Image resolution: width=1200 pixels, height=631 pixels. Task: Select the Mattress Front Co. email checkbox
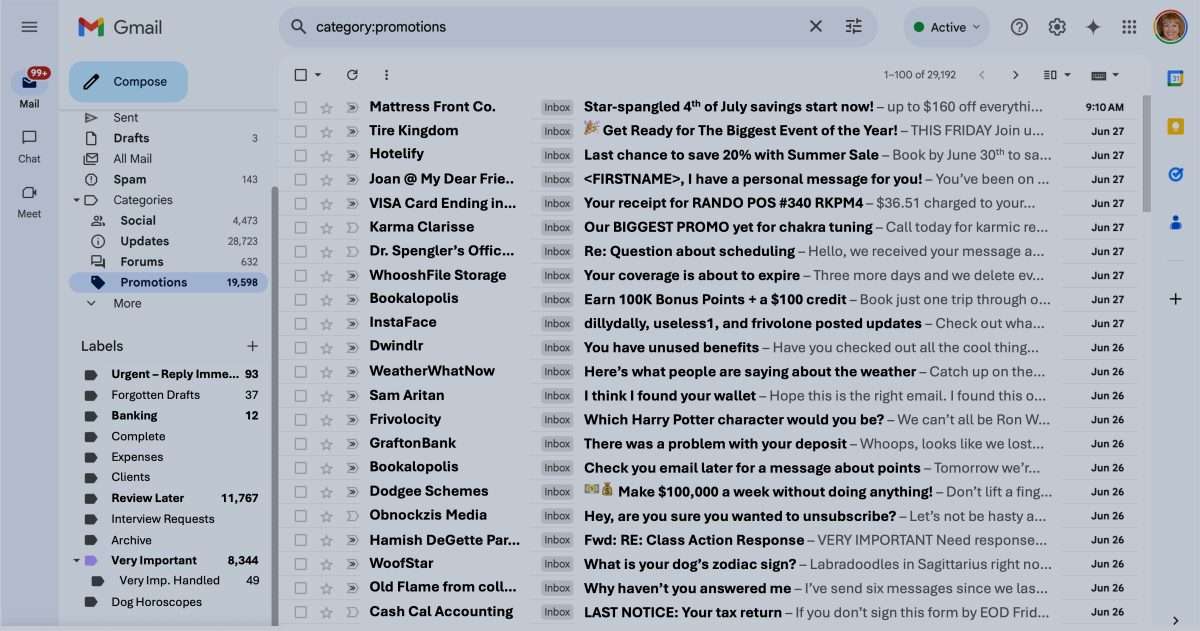(301, 107)
